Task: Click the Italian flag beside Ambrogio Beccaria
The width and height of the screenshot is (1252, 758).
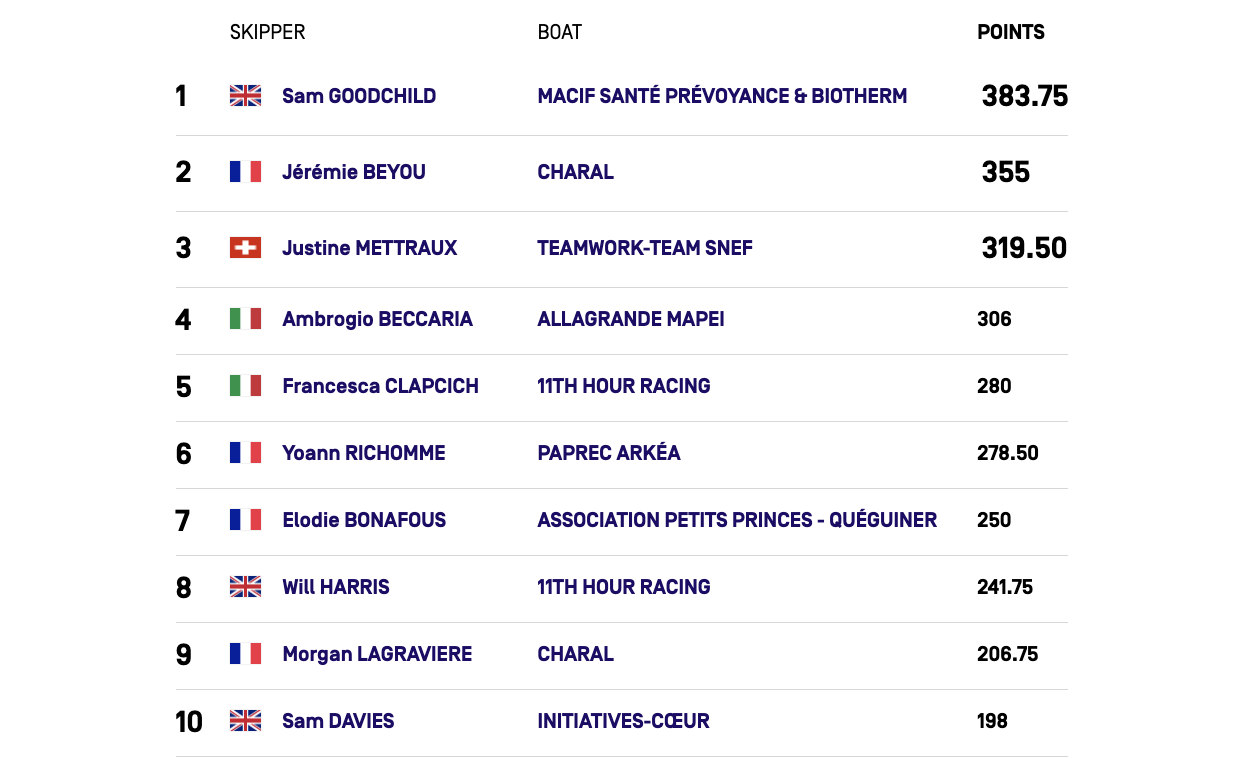Action: [245, 319]
